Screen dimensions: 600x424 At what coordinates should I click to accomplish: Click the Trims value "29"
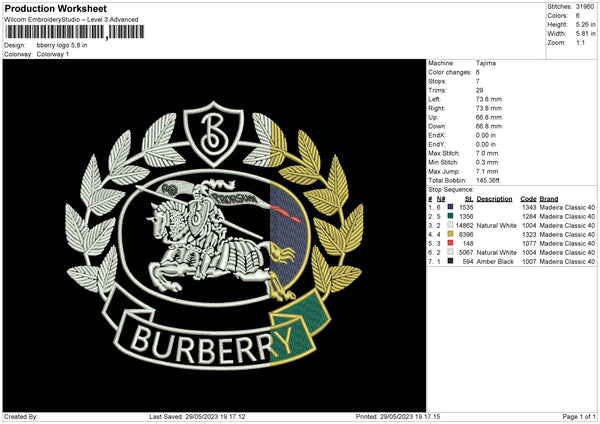(x=479, y=90)
